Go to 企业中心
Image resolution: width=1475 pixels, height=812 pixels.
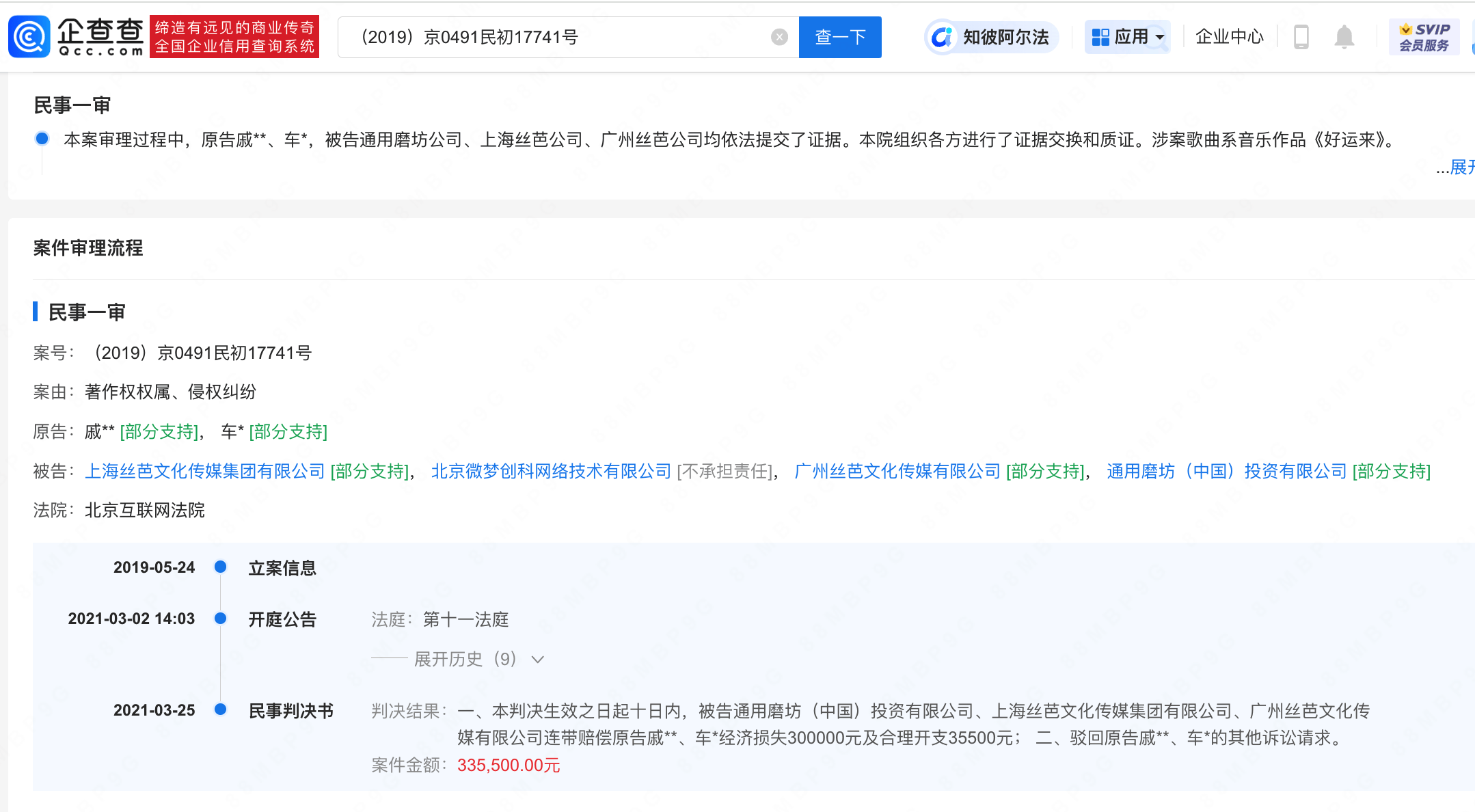coord(1230,37)
